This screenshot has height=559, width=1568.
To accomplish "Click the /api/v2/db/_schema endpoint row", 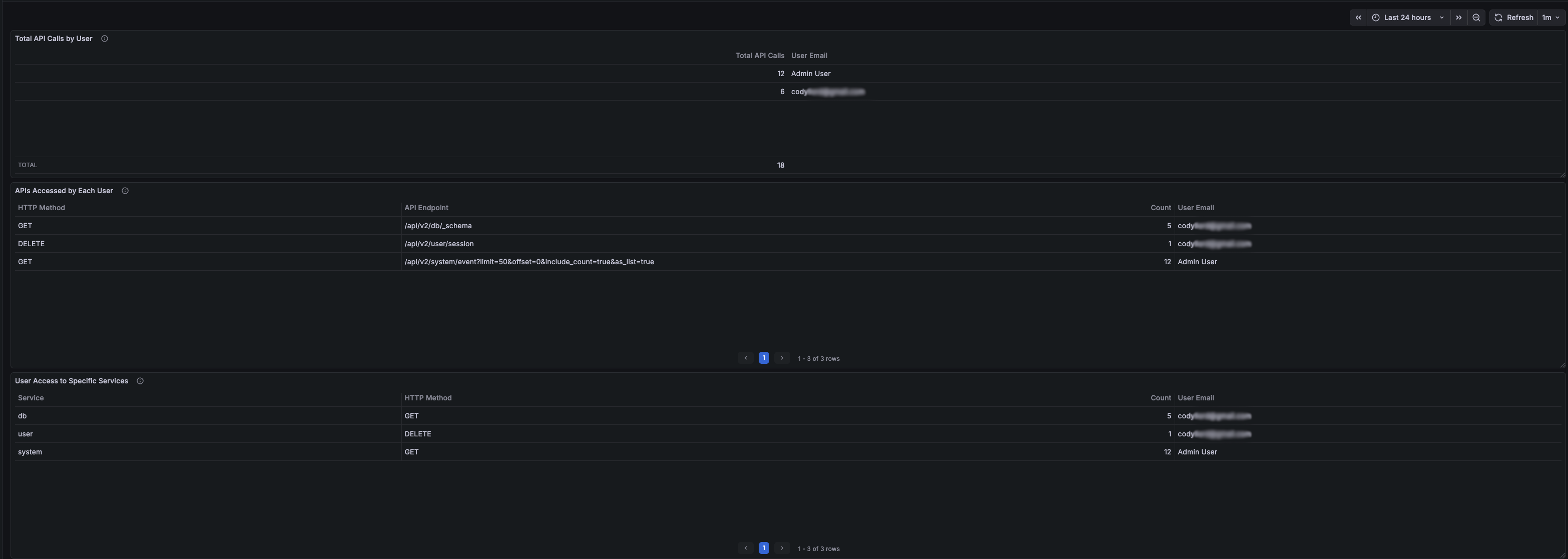I will (437, 225).
